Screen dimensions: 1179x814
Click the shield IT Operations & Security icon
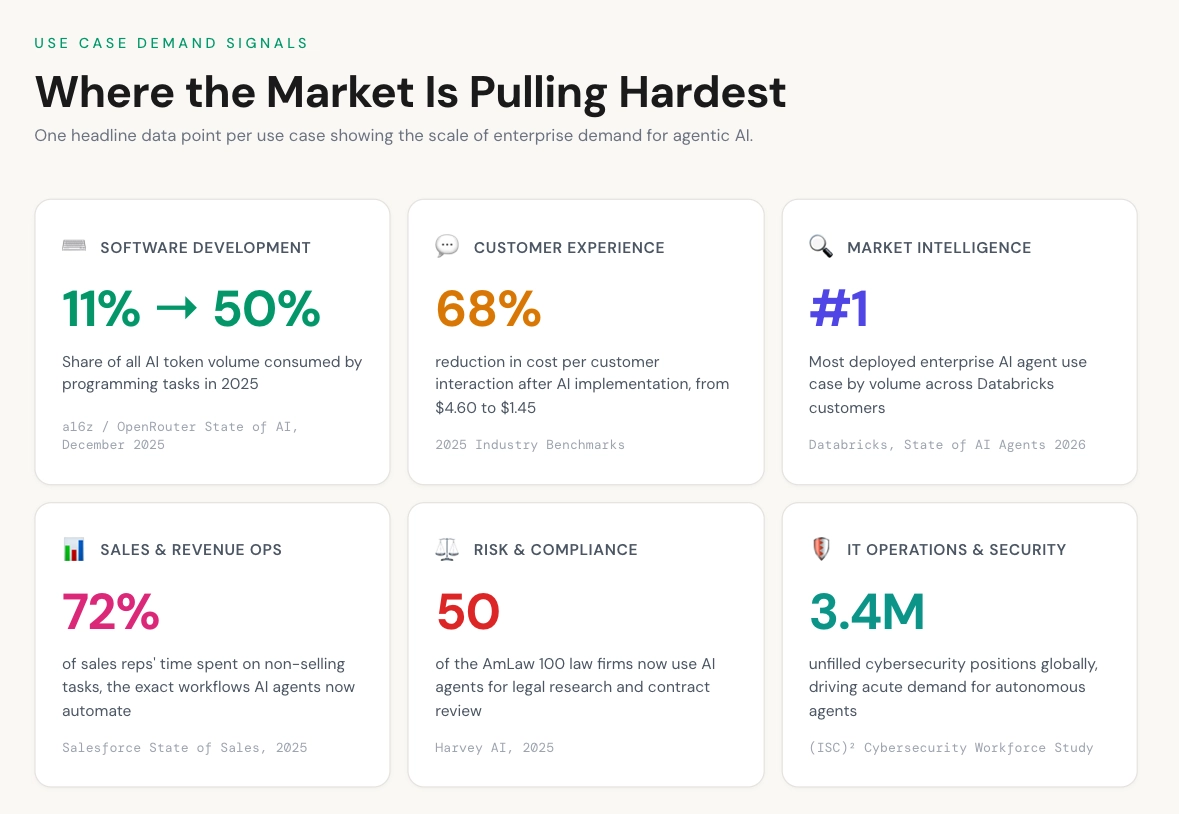point(821,549)
